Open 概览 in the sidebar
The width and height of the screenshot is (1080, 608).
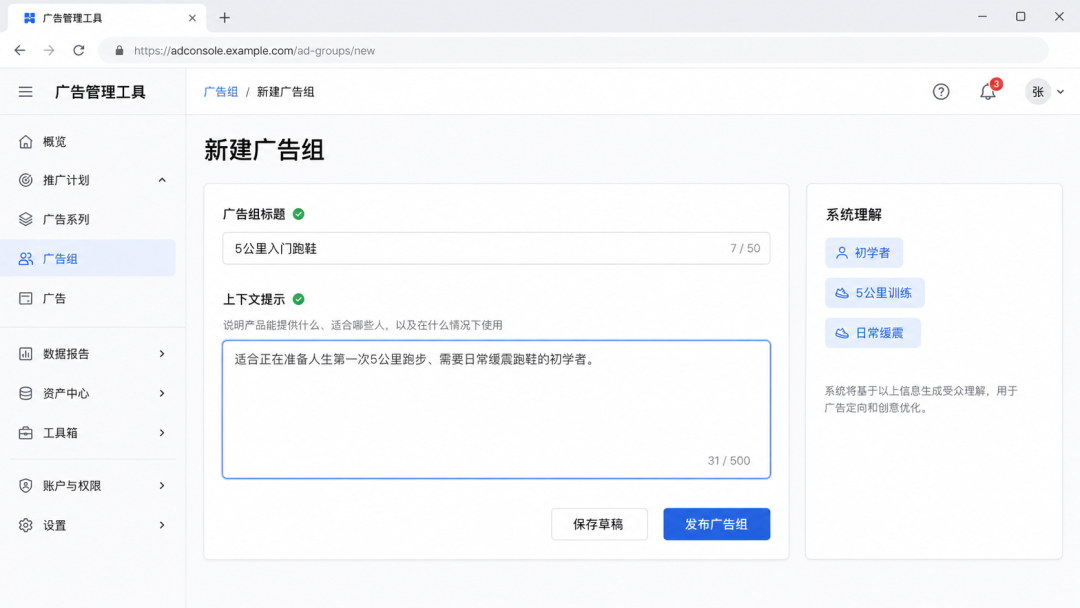tap(88, 141)
